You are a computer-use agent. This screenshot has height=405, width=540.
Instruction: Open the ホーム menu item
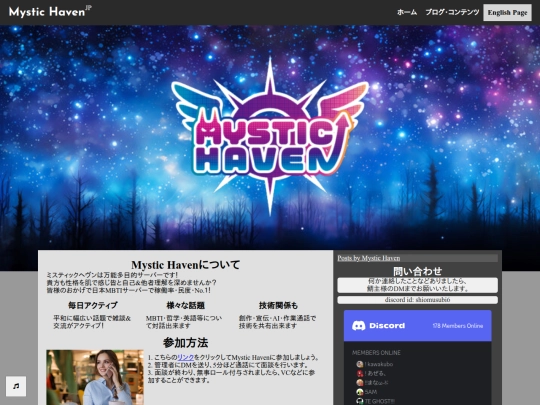click(x=407, y=12)
